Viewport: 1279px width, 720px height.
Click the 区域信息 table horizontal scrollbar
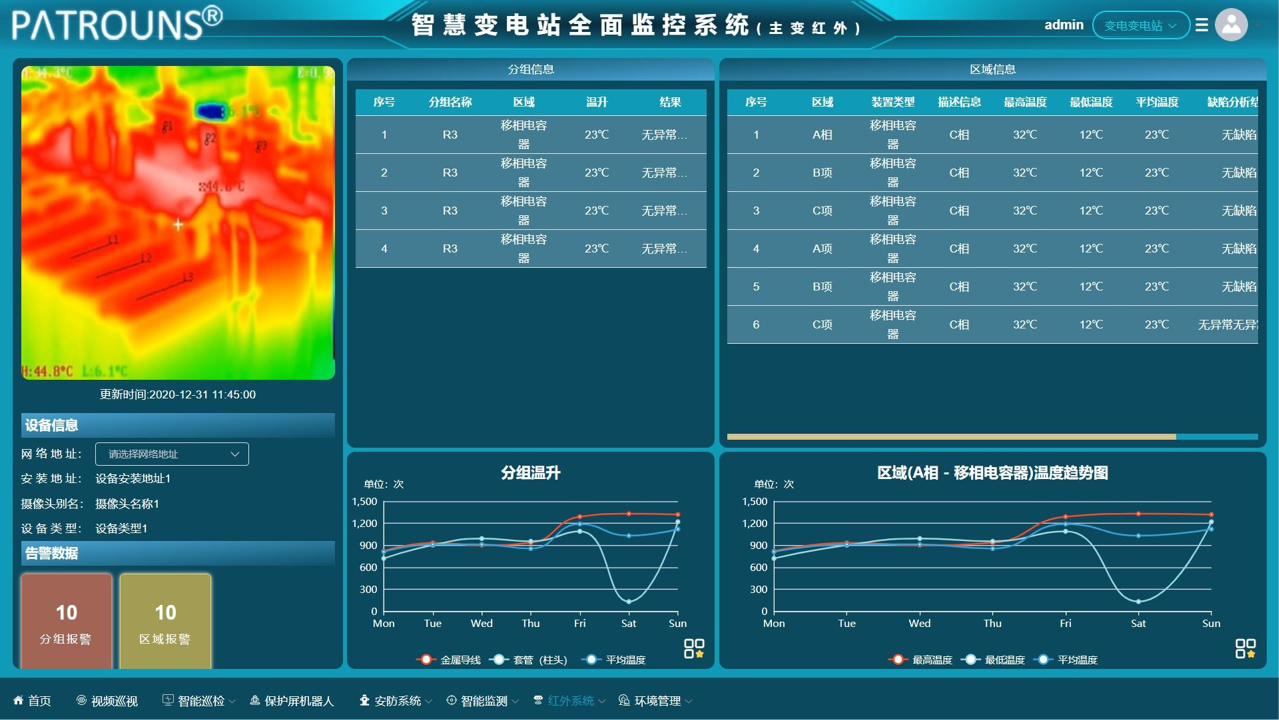pyautogui.click(x=950, y=437)
